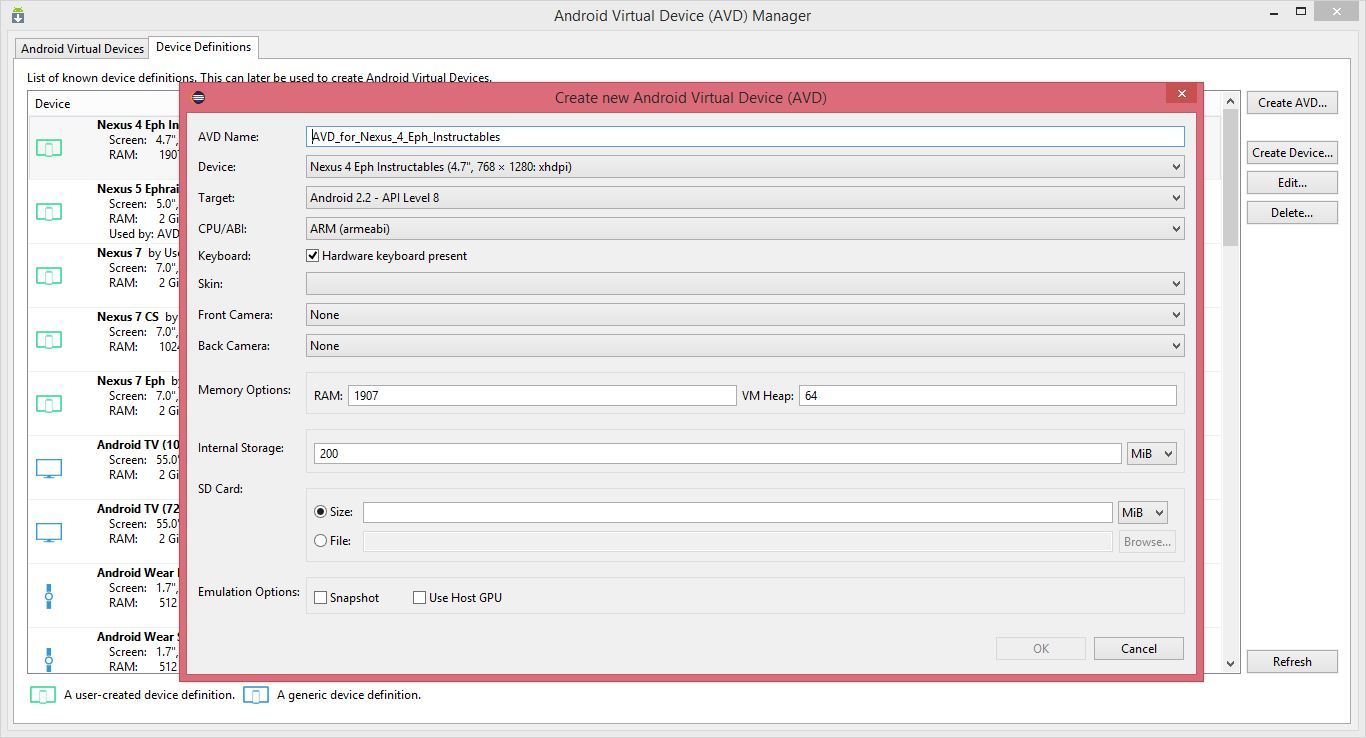
Task: Select the Nexus 7 tablet icon
Action: pyautogui.click(x=47, y=275)
